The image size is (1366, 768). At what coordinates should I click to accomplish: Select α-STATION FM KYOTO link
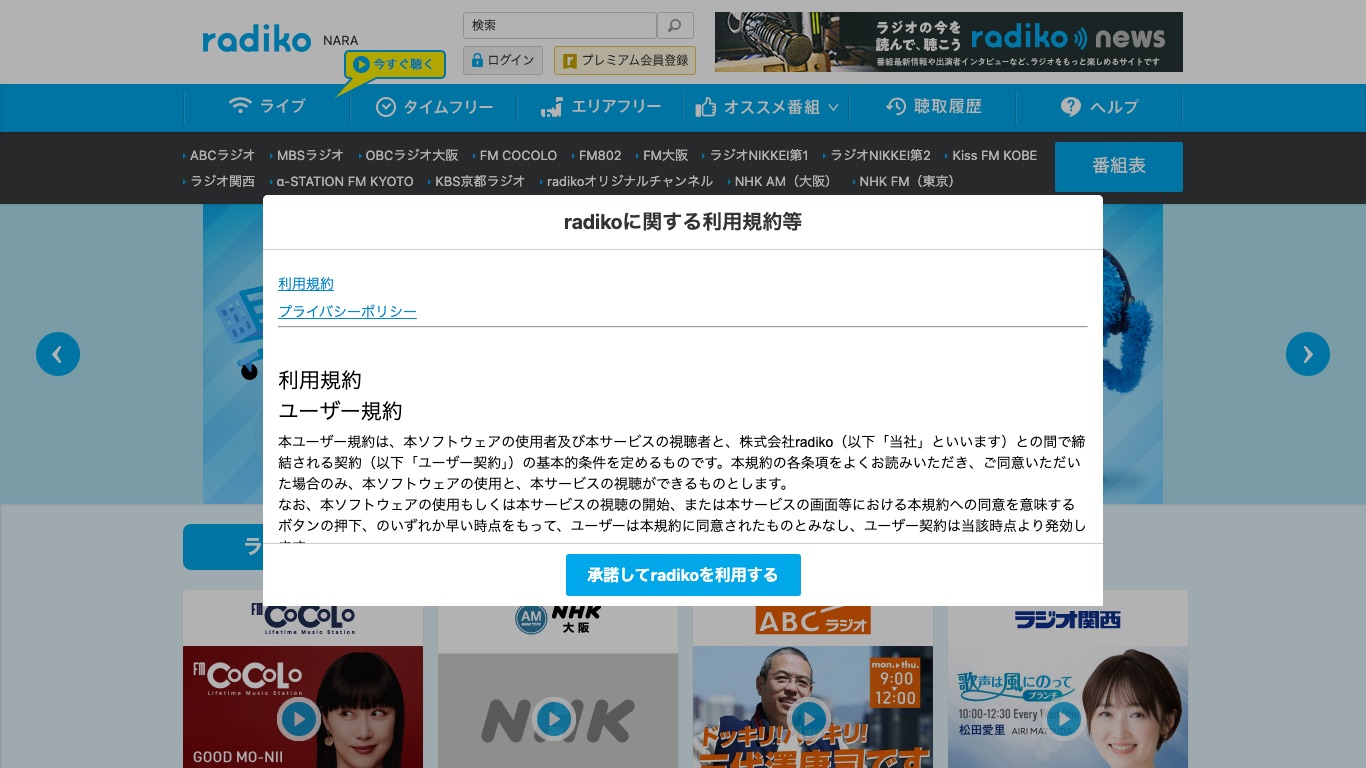coord(344,181)
